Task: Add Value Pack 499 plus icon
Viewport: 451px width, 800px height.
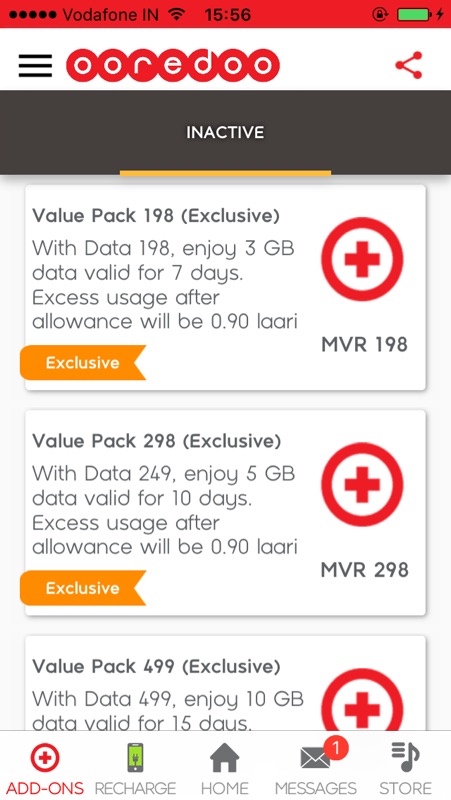Action: pos(362,700)
